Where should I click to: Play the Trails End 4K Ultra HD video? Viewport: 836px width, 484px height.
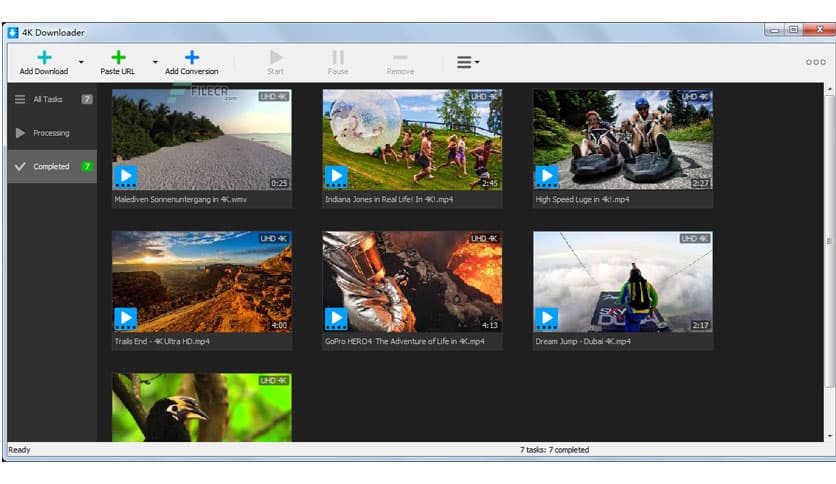(126, 319)
